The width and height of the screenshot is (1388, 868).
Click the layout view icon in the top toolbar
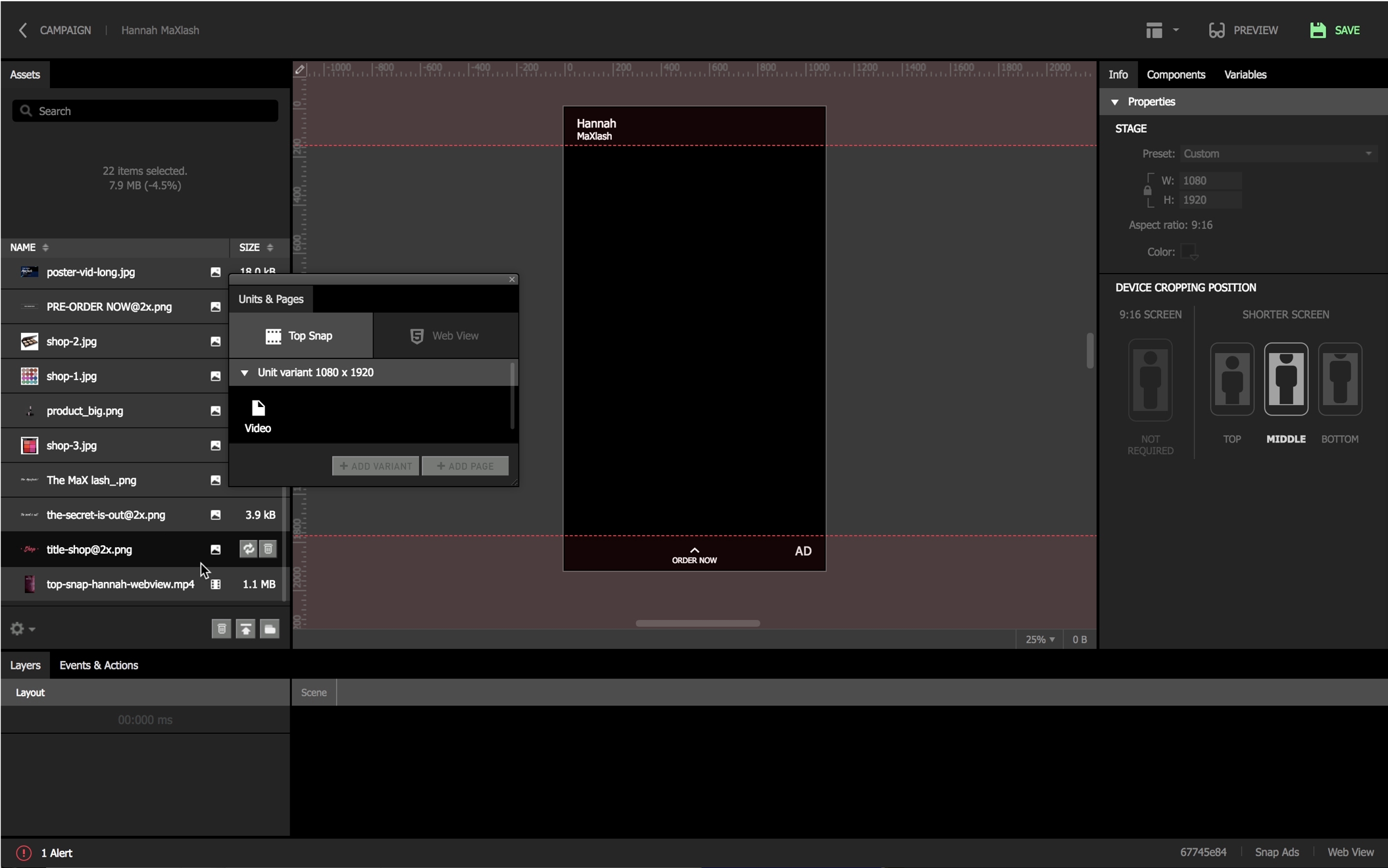pyautogui.click(x=1156, y=30)
